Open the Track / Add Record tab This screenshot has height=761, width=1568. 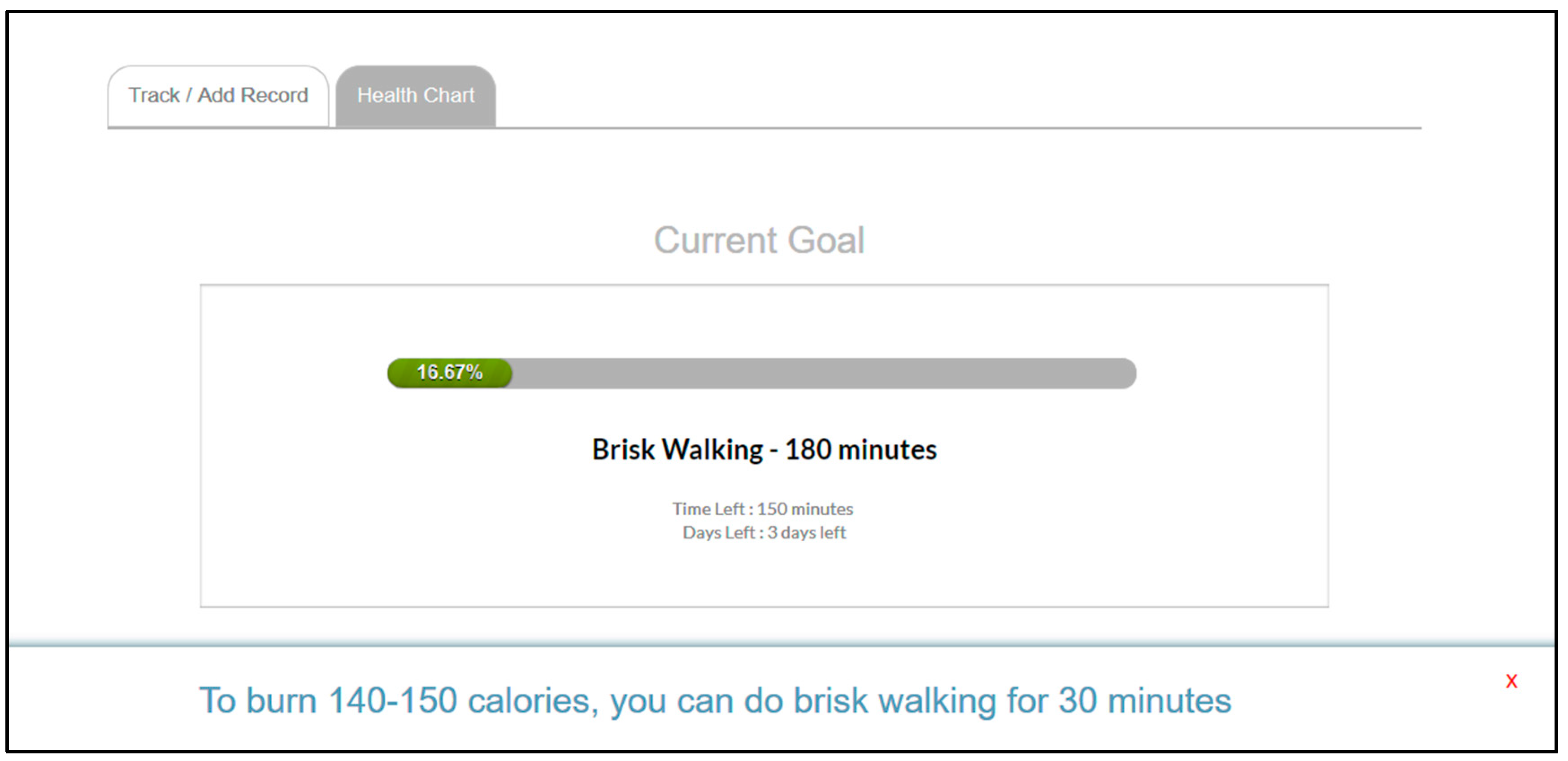click(218, 96)
